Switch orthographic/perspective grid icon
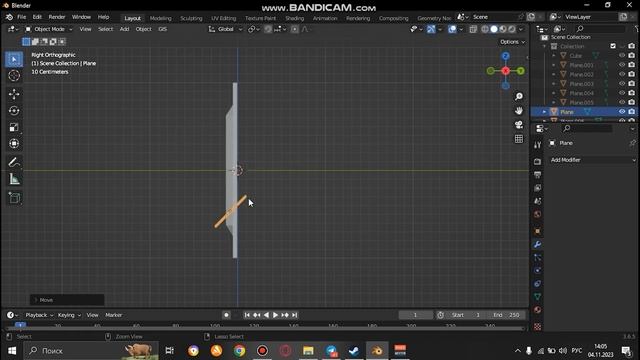640x360 pixels. pos(519,139)
